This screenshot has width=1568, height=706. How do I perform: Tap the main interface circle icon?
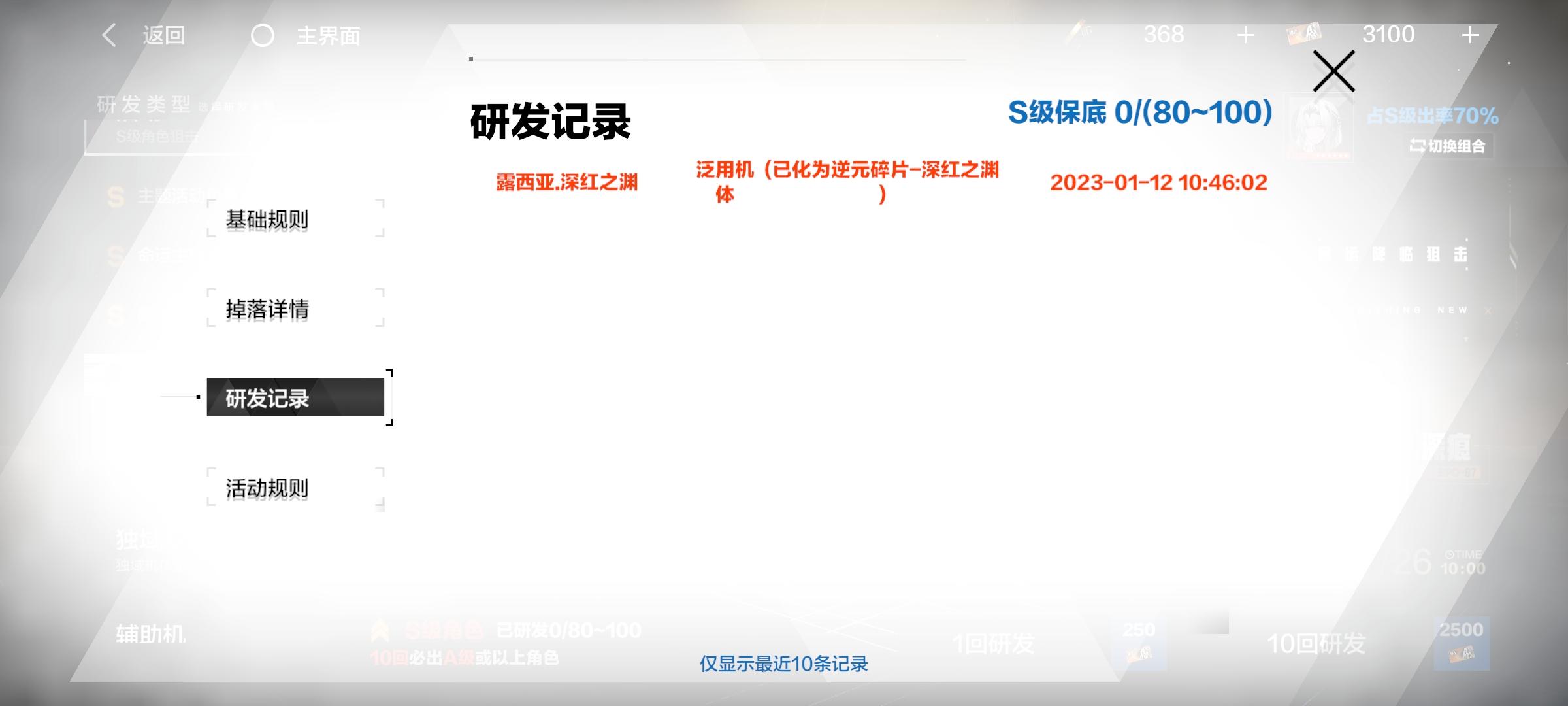[x=263, y=36]
